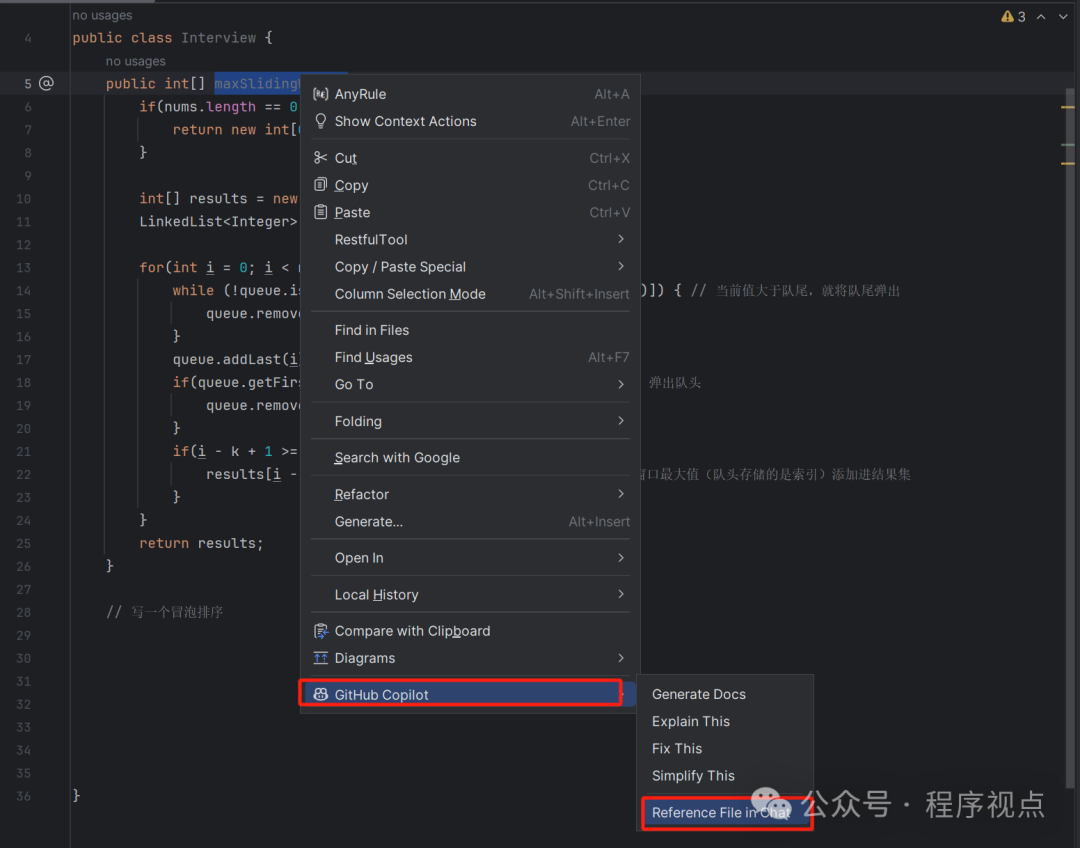This screenshot has width=1080, height=848.
Task: Select Find in Files
Action: click(x=470, y=330)
